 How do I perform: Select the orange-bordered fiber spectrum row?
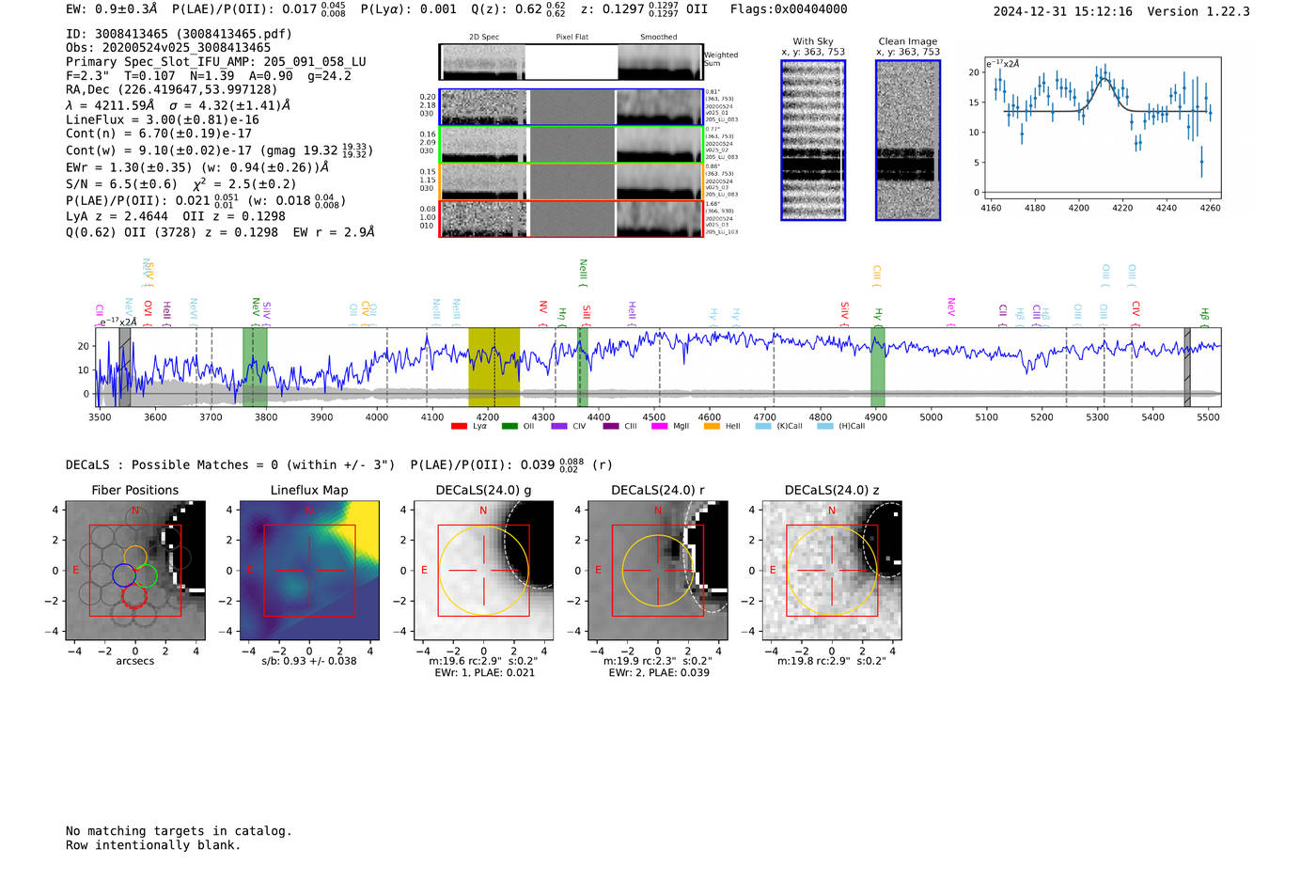(x=572, y=181)
